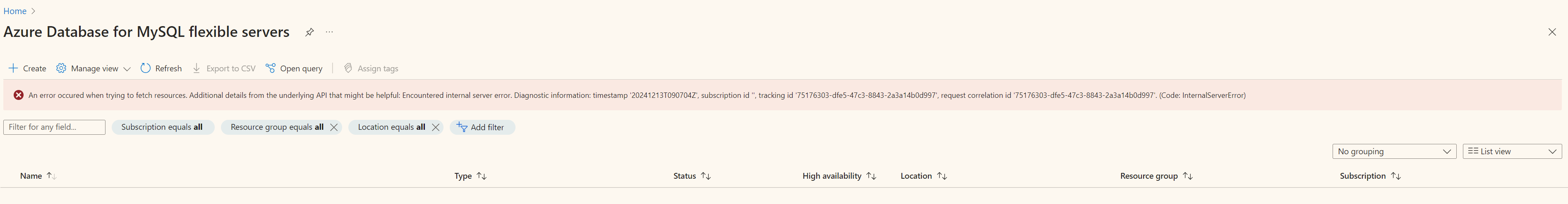Pin the MySQL flexible servers page
Screen dimensions: 1568x204
tap(309, 32)
